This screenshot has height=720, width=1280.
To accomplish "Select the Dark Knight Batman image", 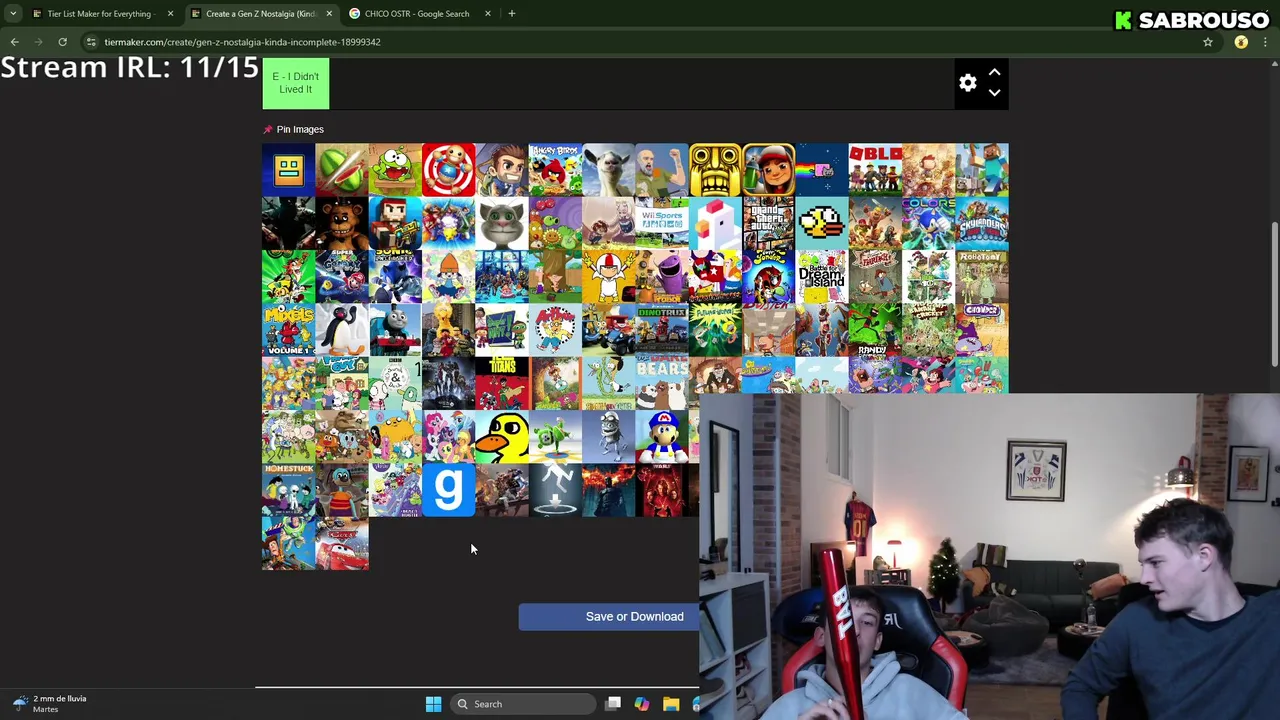I will pyautogui.click(x=608, y=489).
